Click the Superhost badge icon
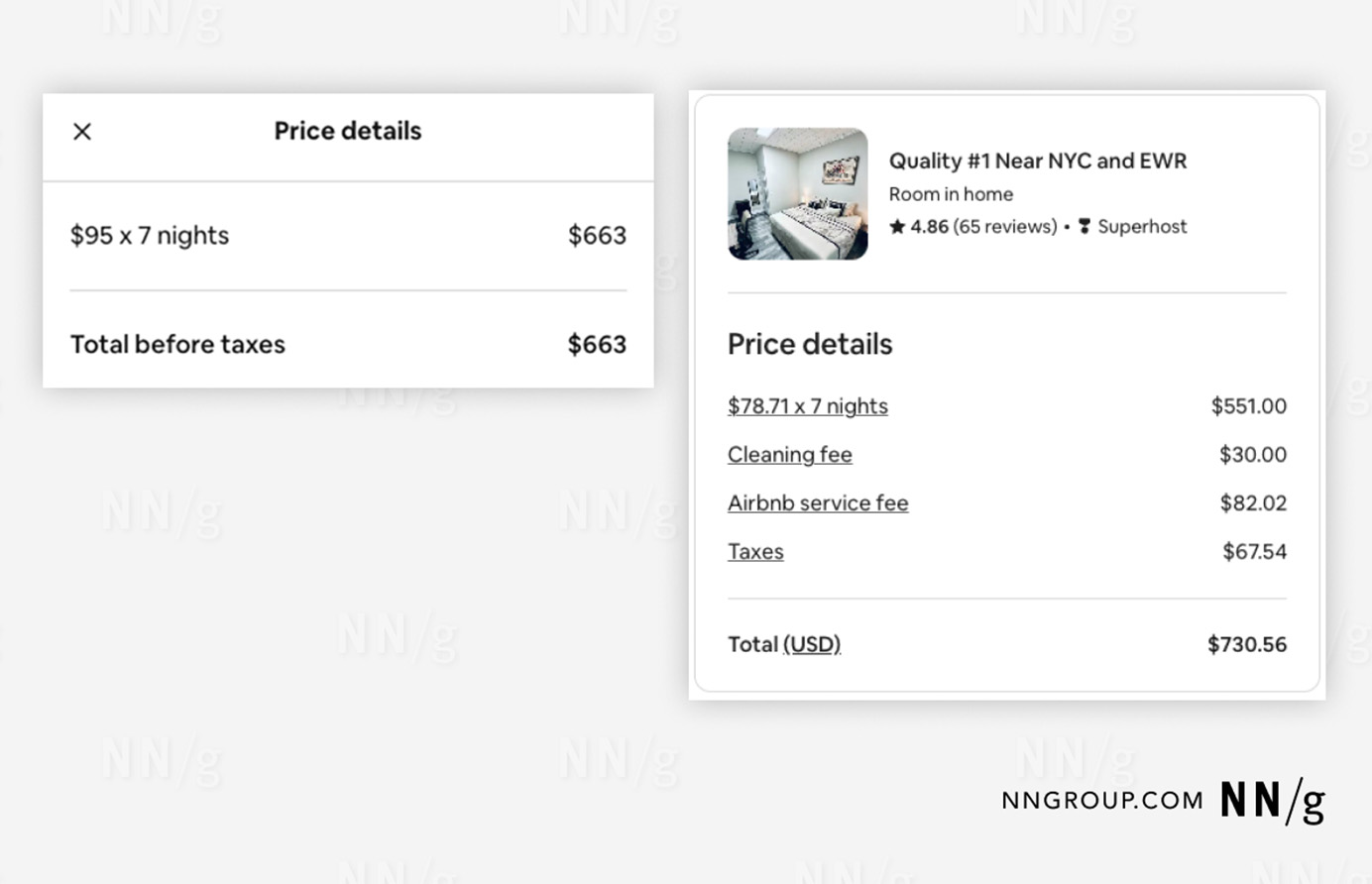The width and height of the screenshot is (1372, 884). point(1085,227)
